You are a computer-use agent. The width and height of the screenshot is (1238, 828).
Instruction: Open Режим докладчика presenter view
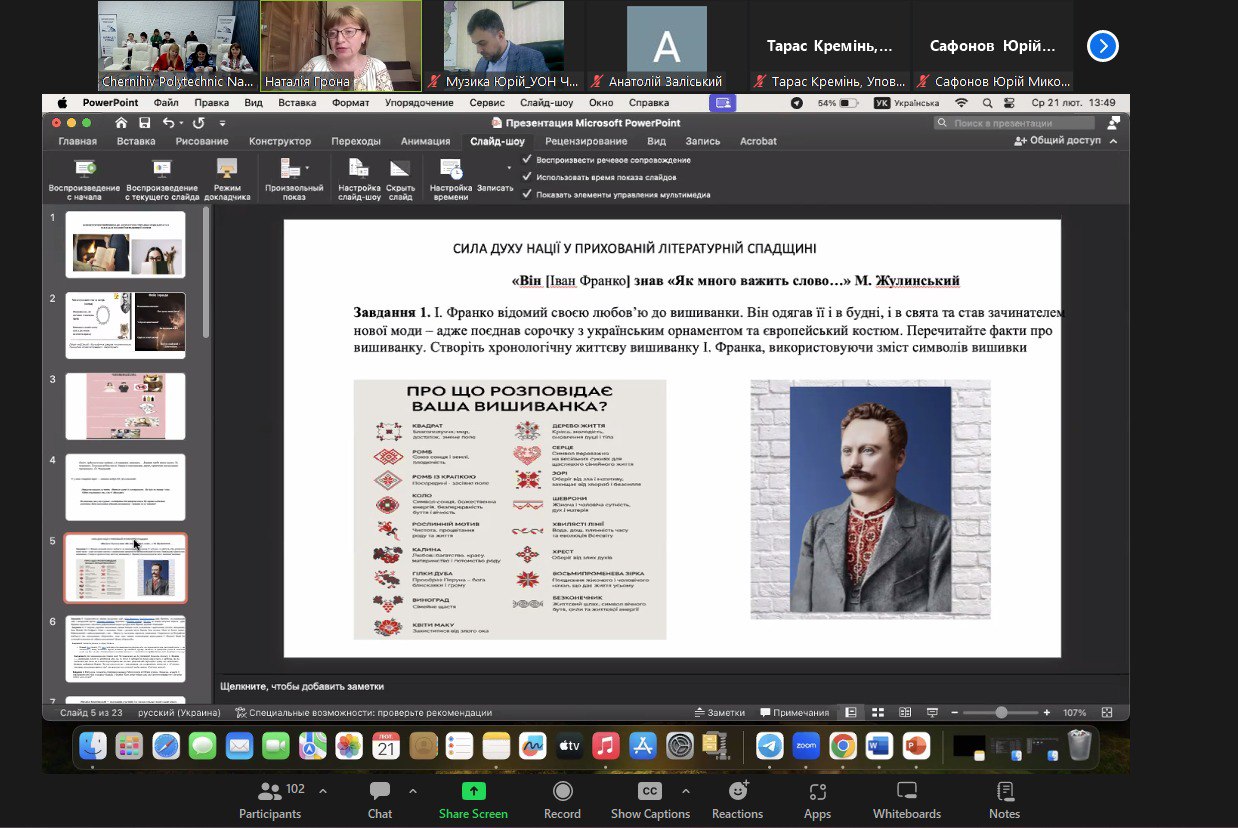point(227,170)
